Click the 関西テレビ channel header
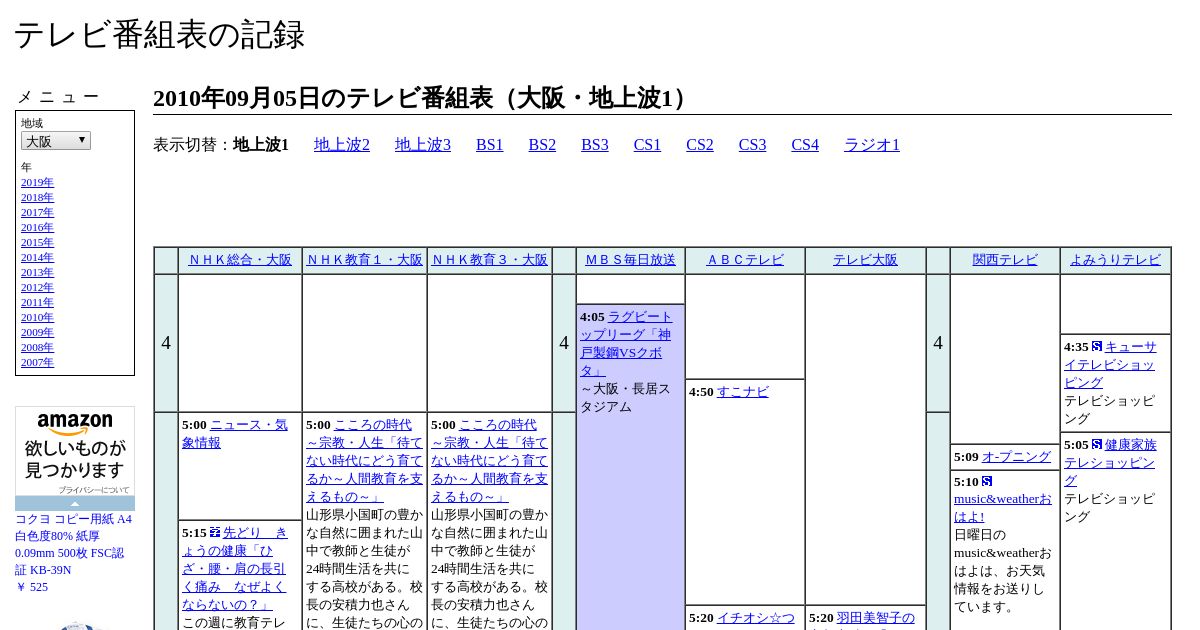Screen dimensions: 1200x630 (x=1005, y=260)
